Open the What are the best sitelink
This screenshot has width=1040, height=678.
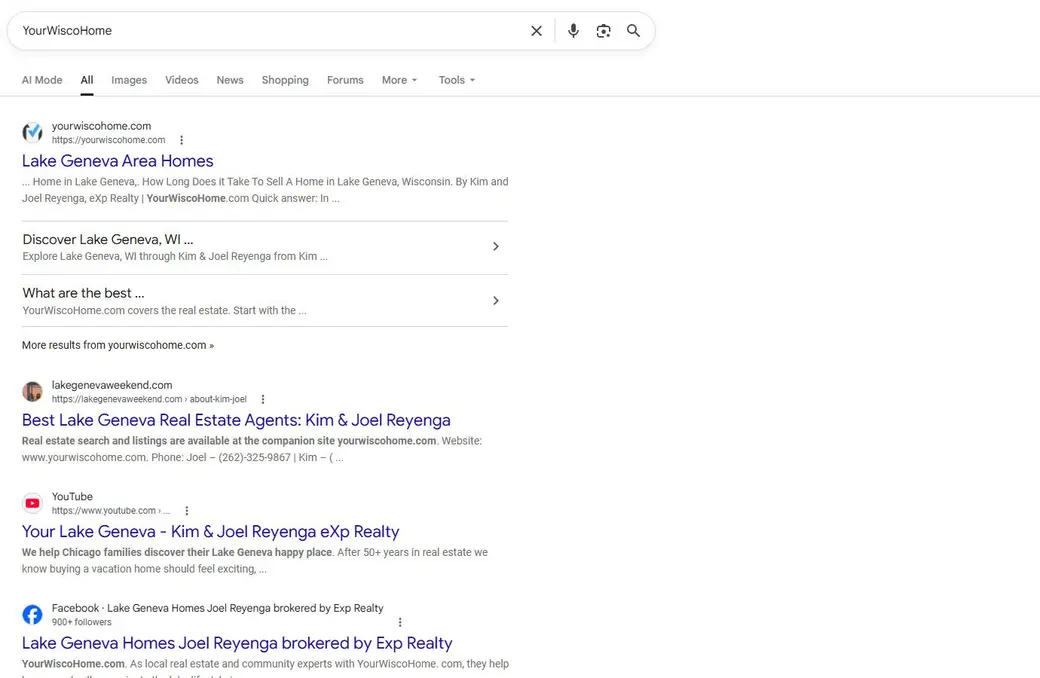(83, 293)
